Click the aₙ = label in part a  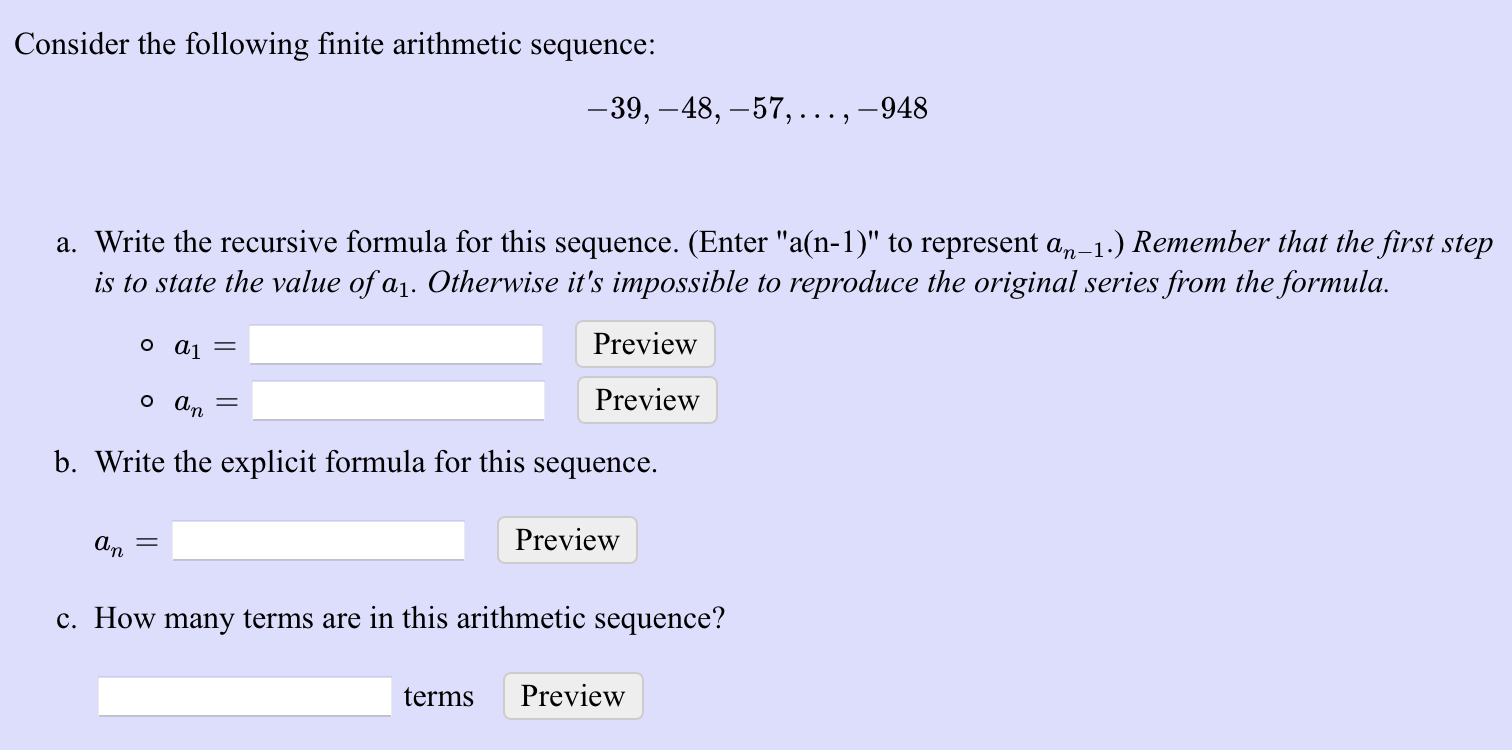[x=203, y=400]
